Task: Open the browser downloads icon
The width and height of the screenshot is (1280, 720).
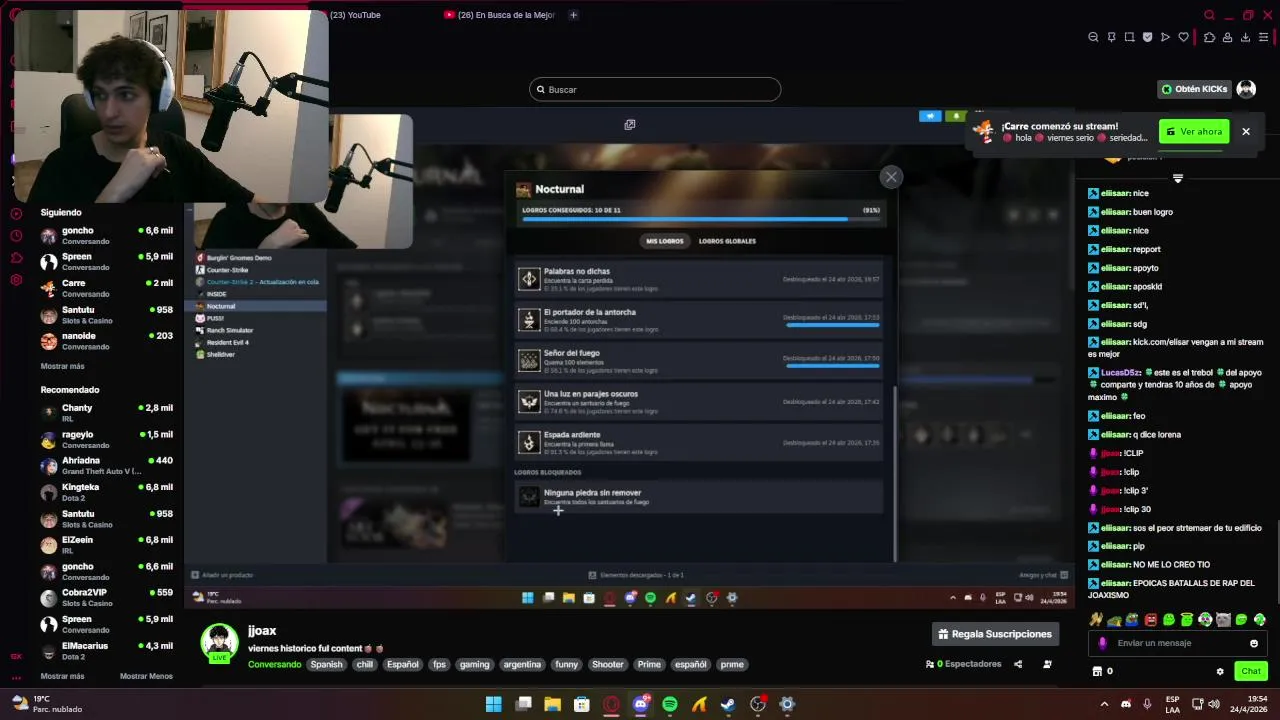Action: pos(1245,37)
